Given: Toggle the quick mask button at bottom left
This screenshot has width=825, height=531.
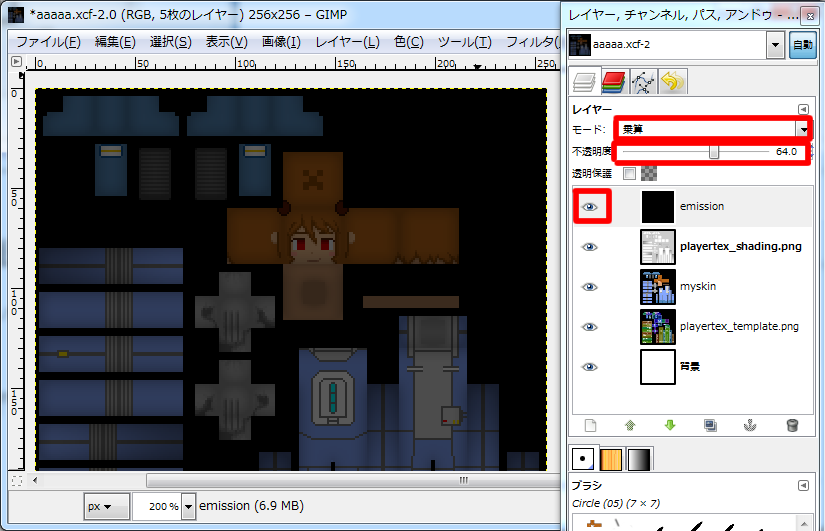Looking at the screenshot, I should pyautogui.click(x=16, y=480).
